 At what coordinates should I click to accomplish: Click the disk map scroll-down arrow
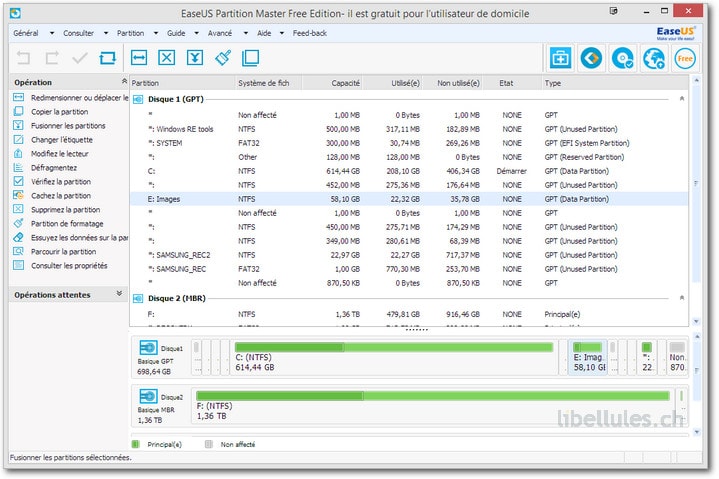click(x=697, y=432)
